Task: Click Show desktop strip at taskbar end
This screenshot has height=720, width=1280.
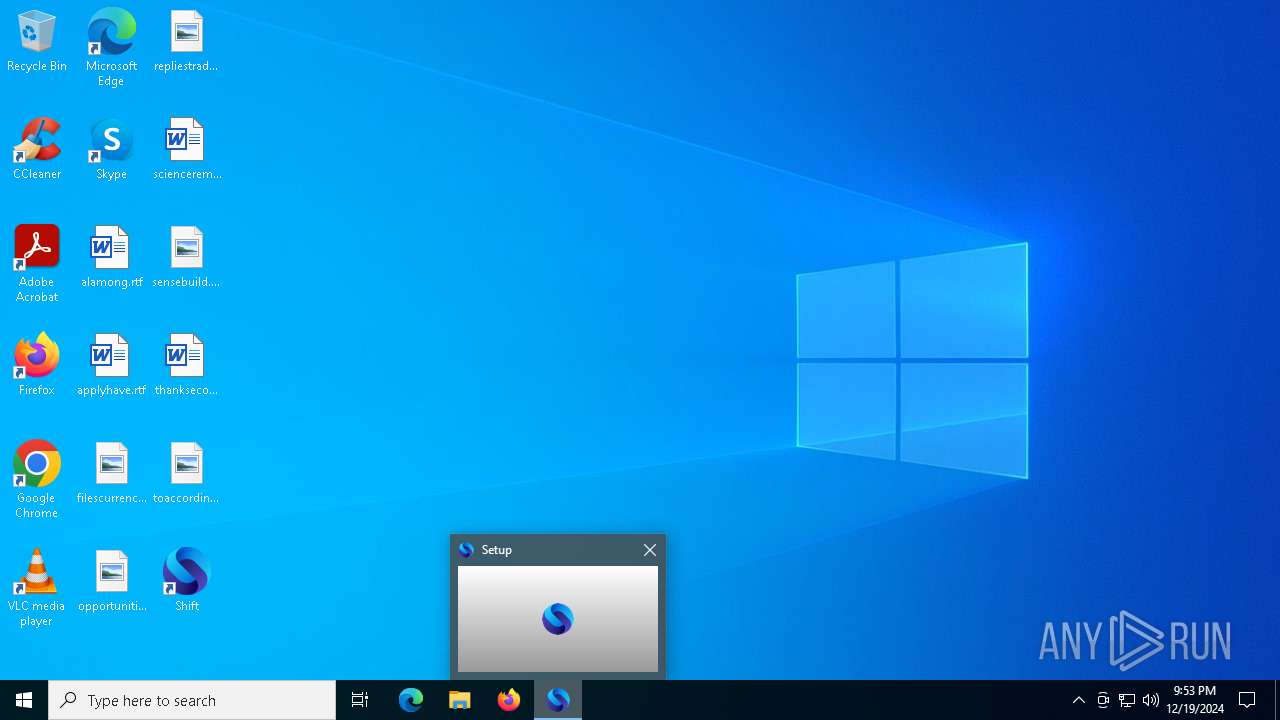Action: [1277, 700]
